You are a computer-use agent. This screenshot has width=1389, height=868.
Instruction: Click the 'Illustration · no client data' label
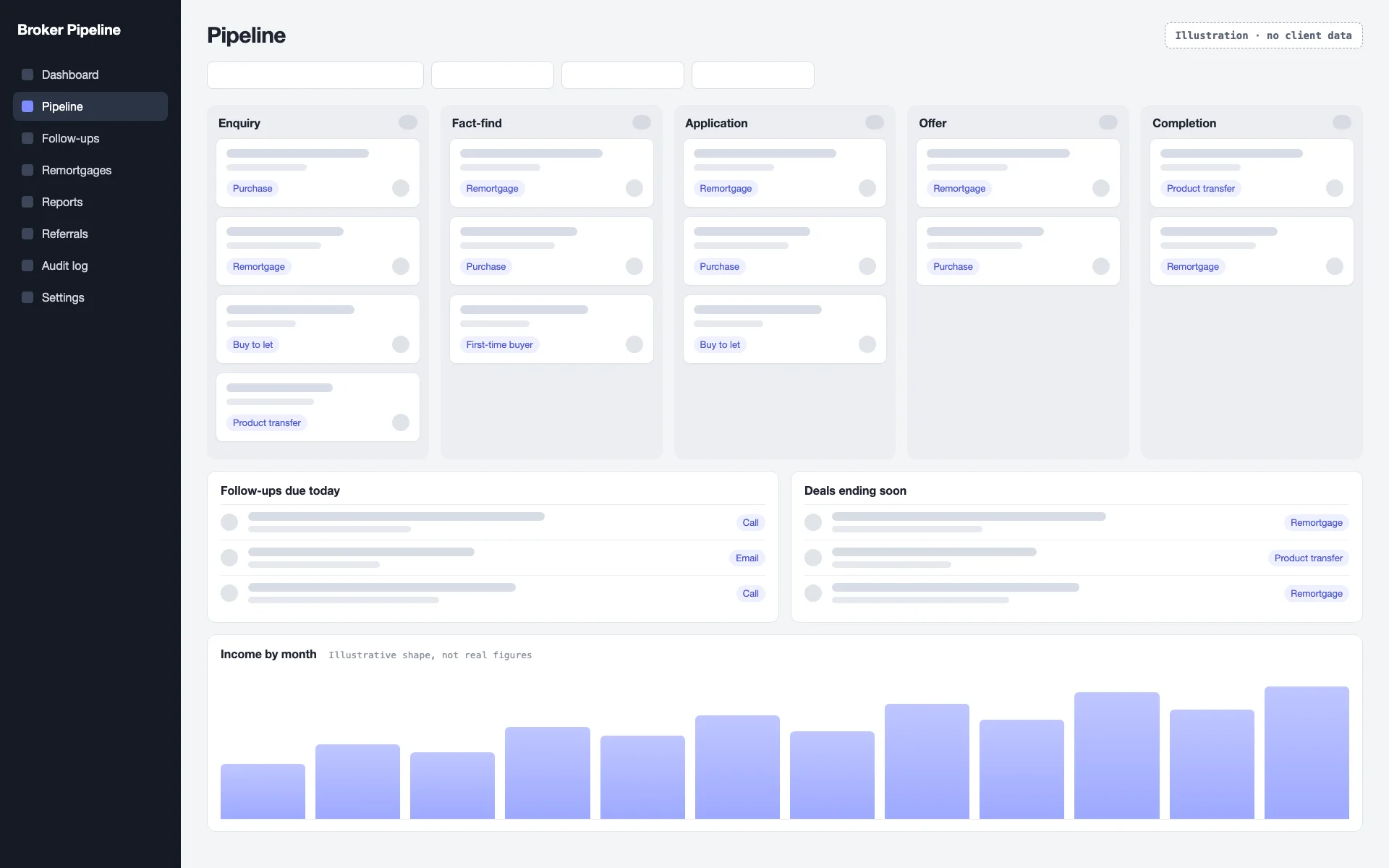[1263, 35]
